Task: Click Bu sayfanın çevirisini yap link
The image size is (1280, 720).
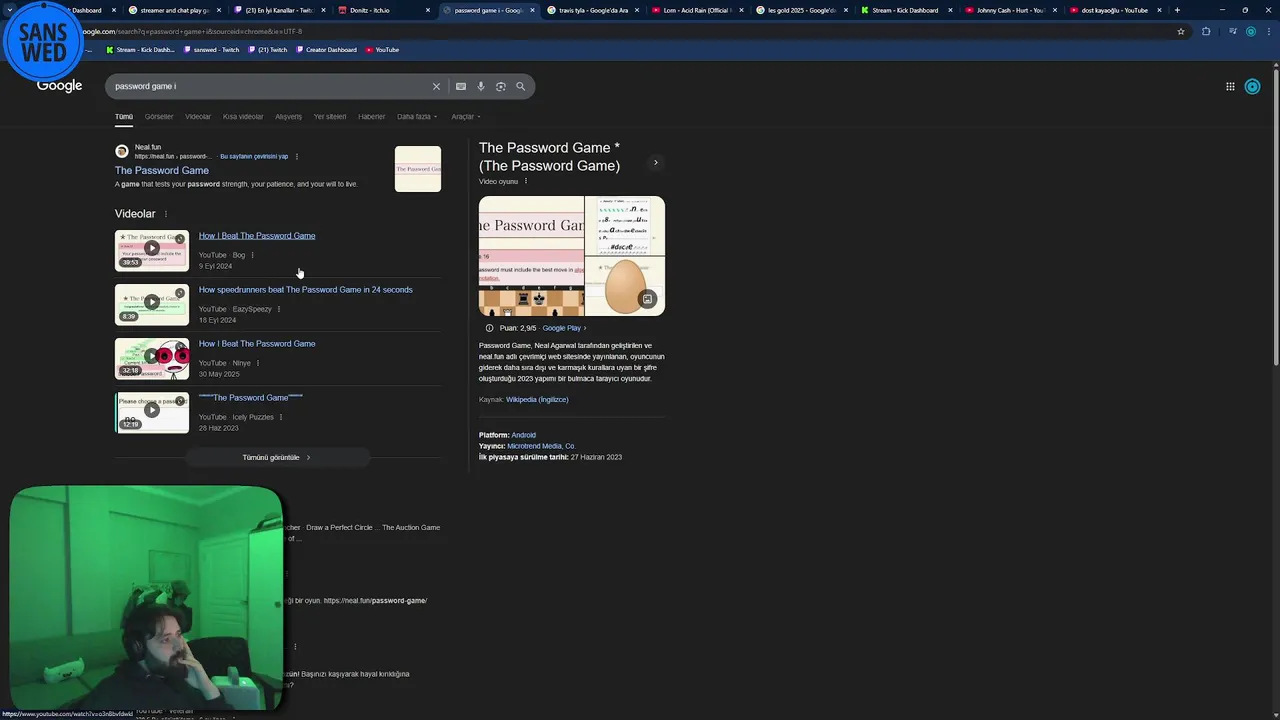Action: coord(254,156)
